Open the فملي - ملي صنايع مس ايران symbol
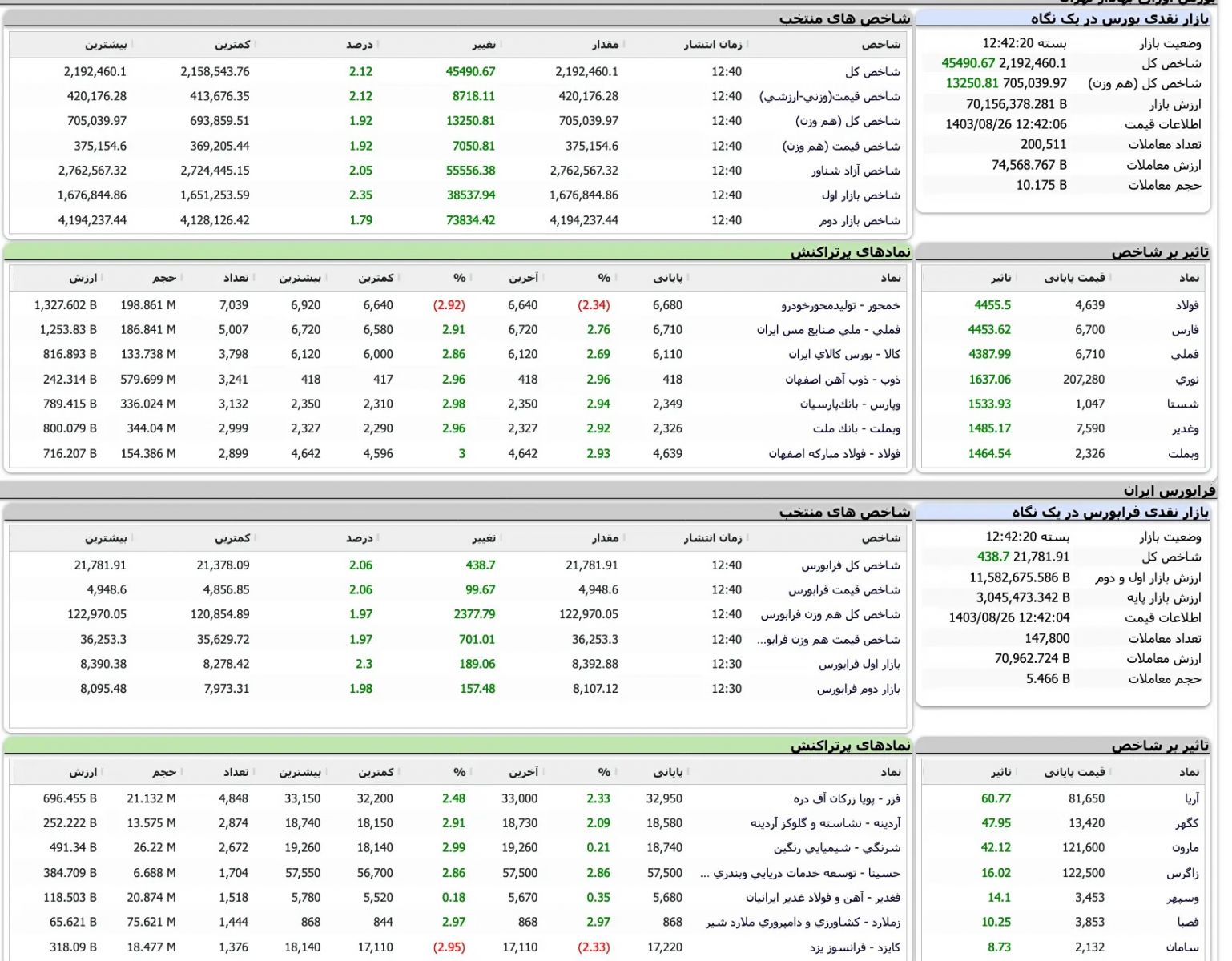 tap(829, 330)
